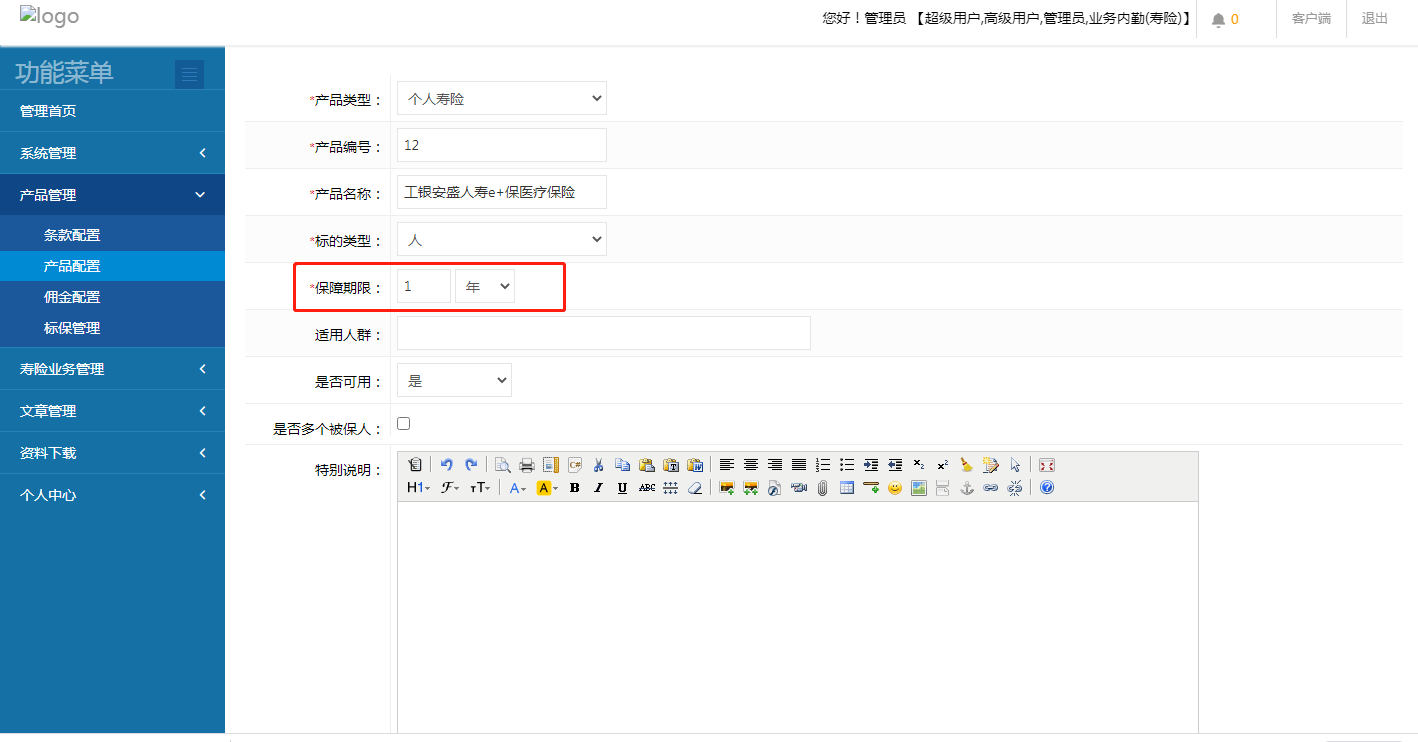Click the undo icon in editor toolbar
The height and width of the screenshot is (742, 1418).
pos(447,465)
